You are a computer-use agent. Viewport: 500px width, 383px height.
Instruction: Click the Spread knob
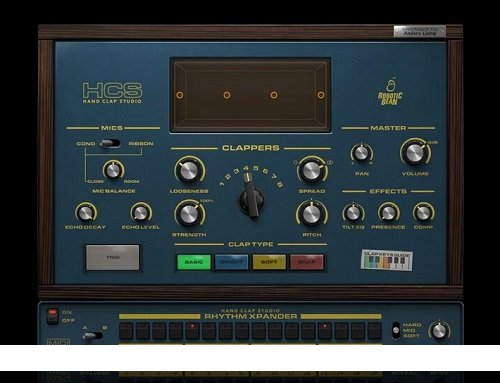click(x=312, y=171)
